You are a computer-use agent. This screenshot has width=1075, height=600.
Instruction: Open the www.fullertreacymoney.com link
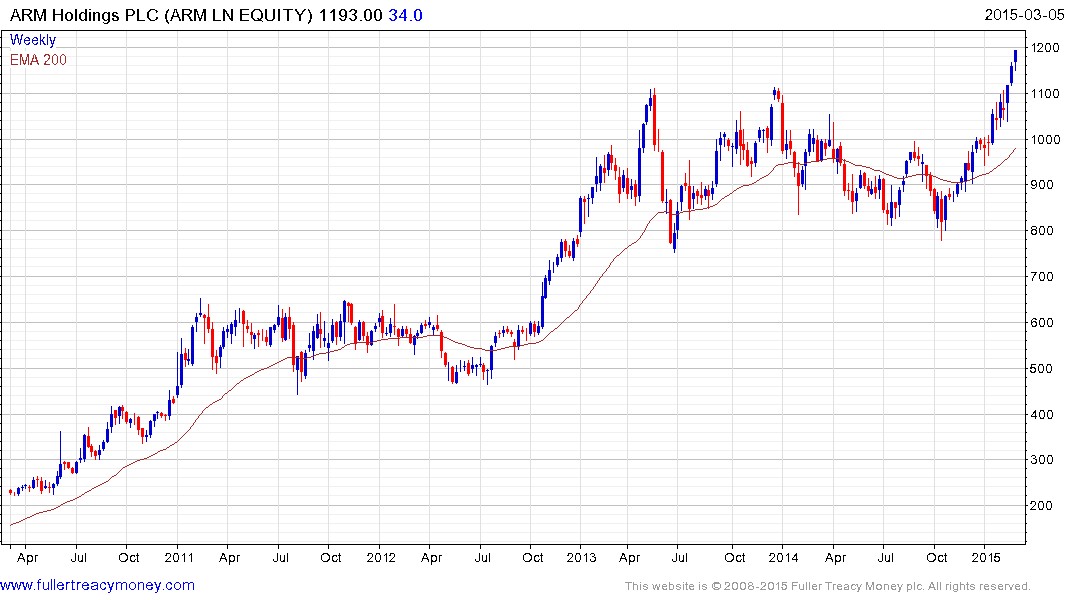point(97,585)
